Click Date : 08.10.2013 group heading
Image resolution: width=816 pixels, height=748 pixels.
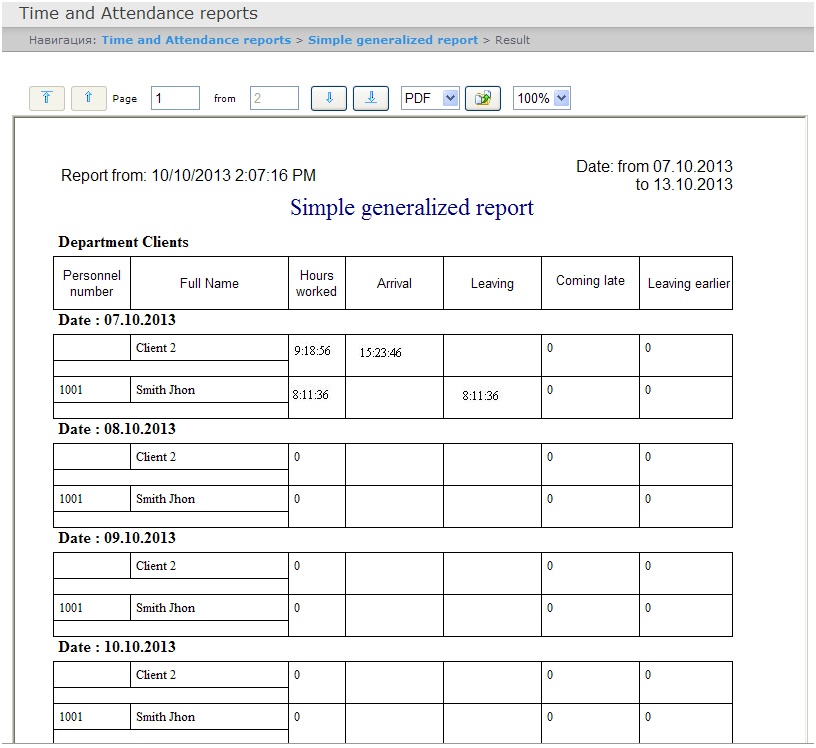117,429
